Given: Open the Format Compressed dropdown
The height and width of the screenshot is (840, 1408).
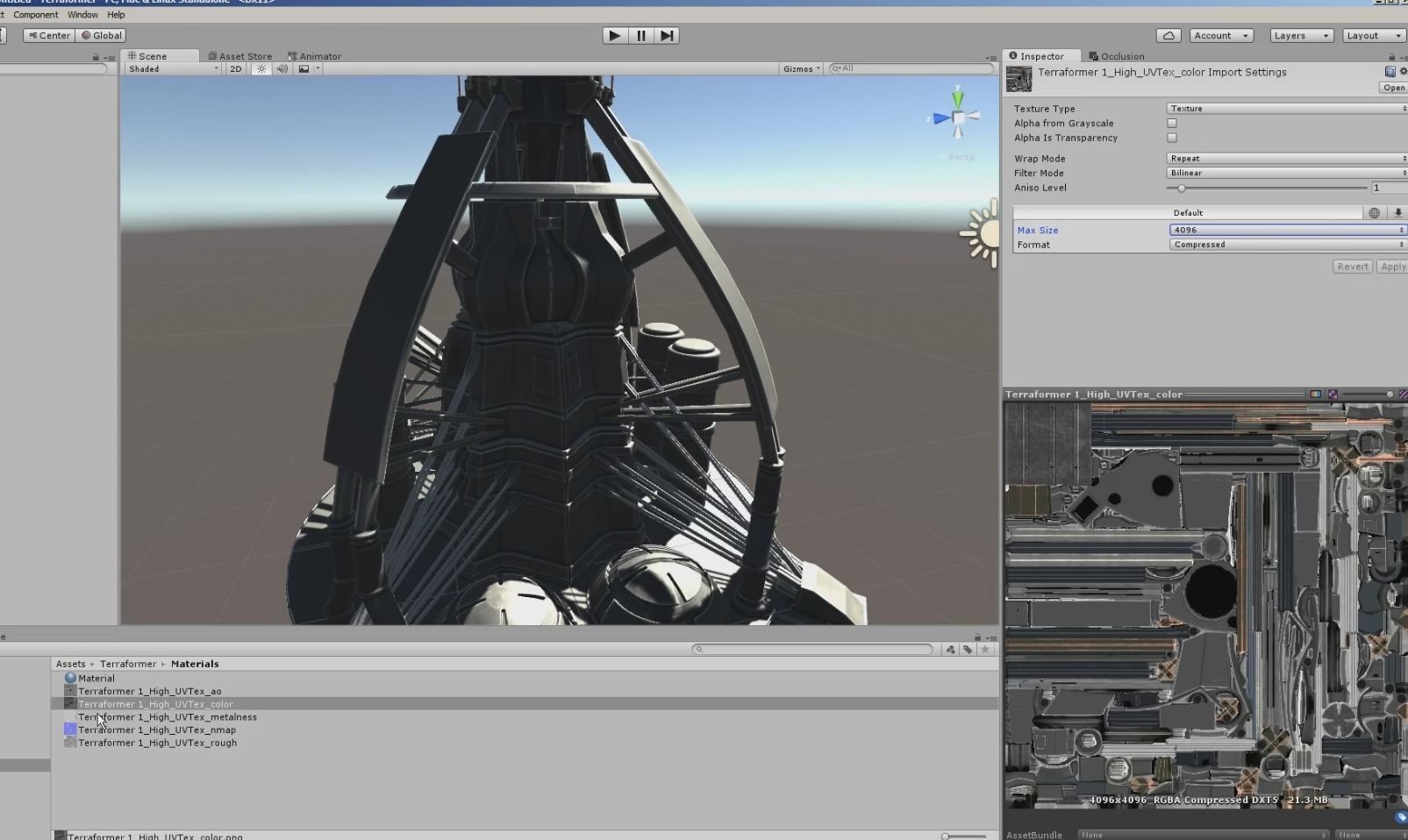Looking at the screenshot, I should point(1288,245).
